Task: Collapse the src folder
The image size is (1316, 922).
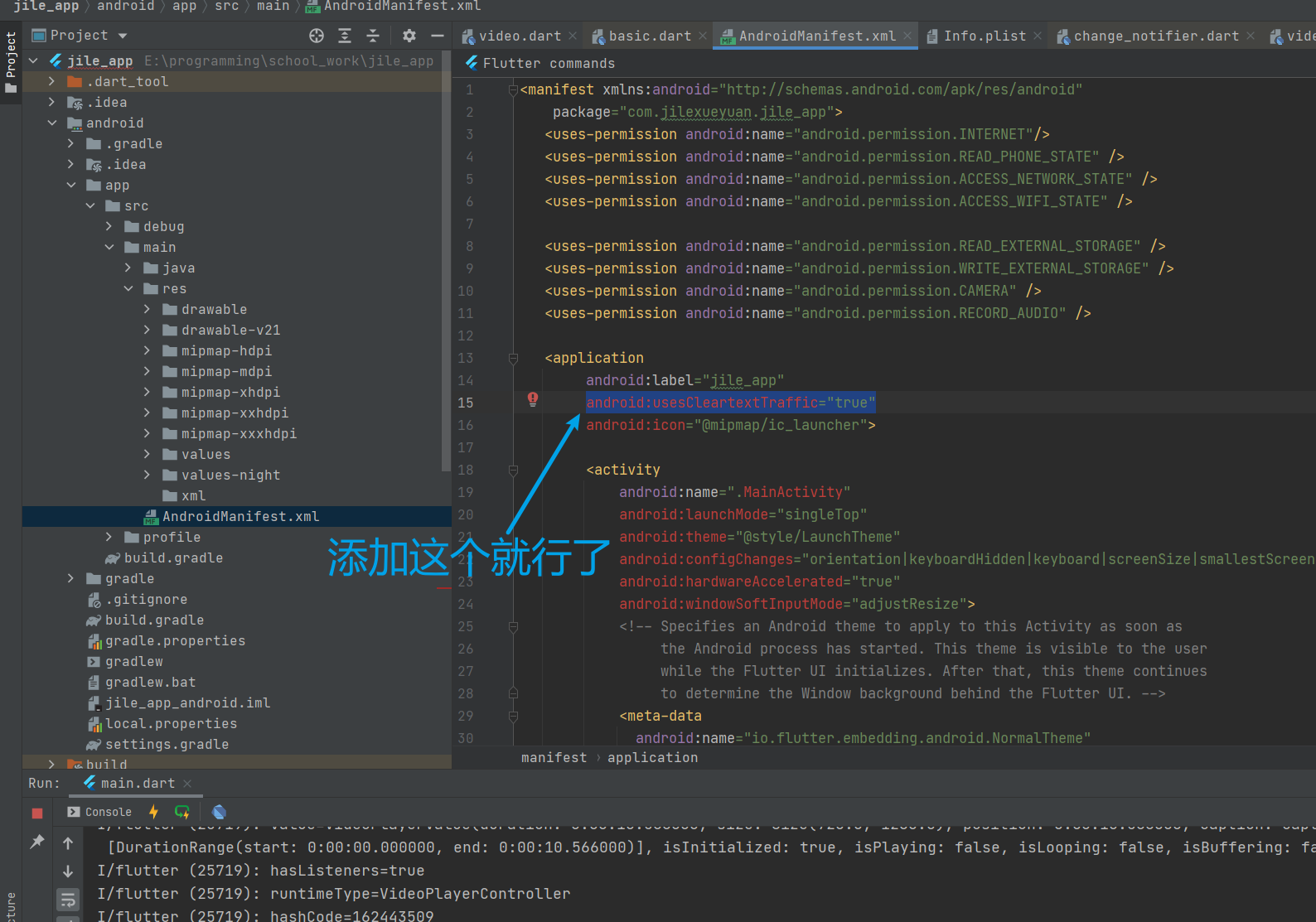Action: pyautogui.click(x=90, y=205)
